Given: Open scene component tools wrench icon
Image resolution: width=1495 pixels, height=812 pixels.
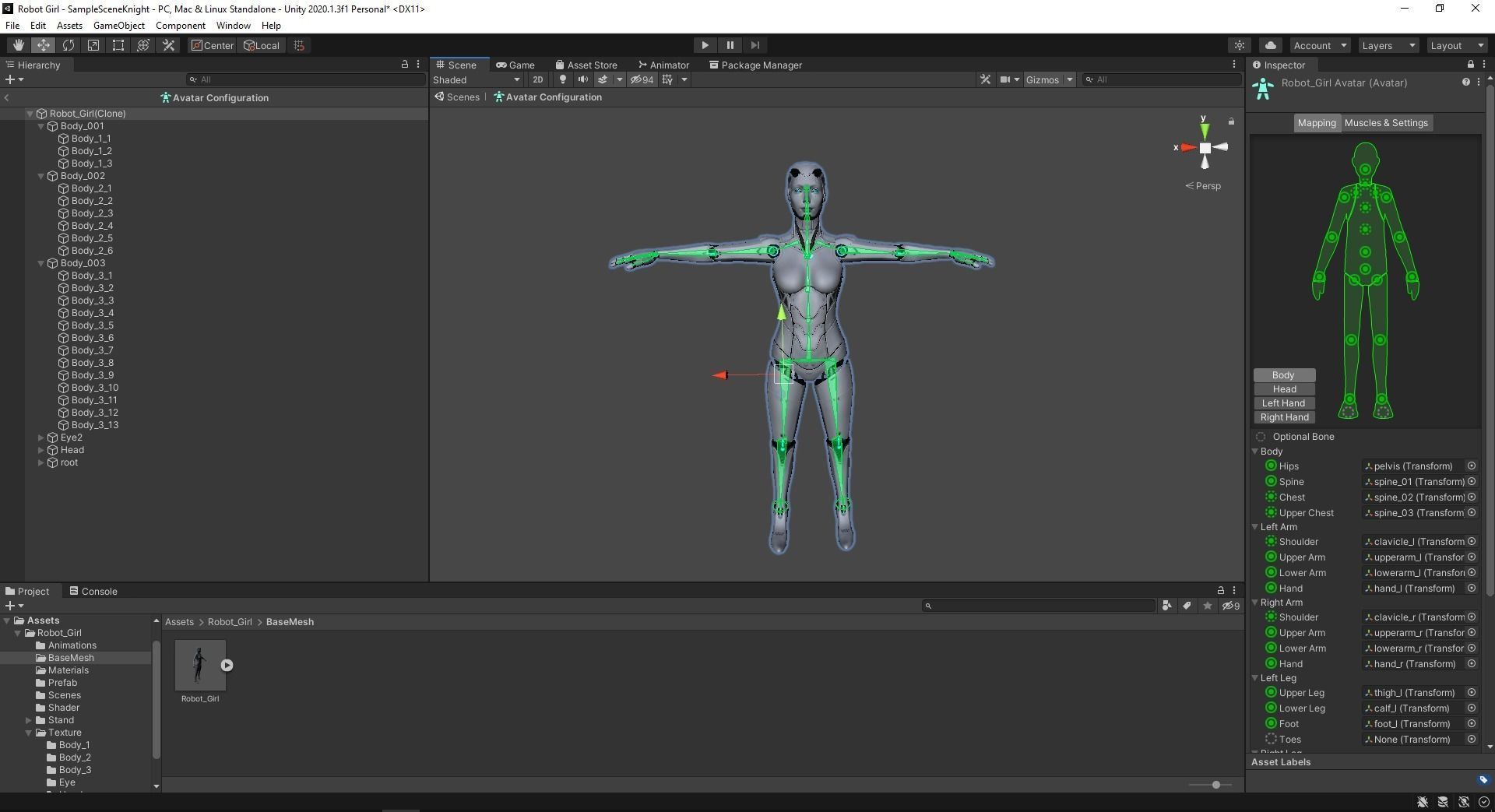Looking at the screenshot, I should (985, 79).
